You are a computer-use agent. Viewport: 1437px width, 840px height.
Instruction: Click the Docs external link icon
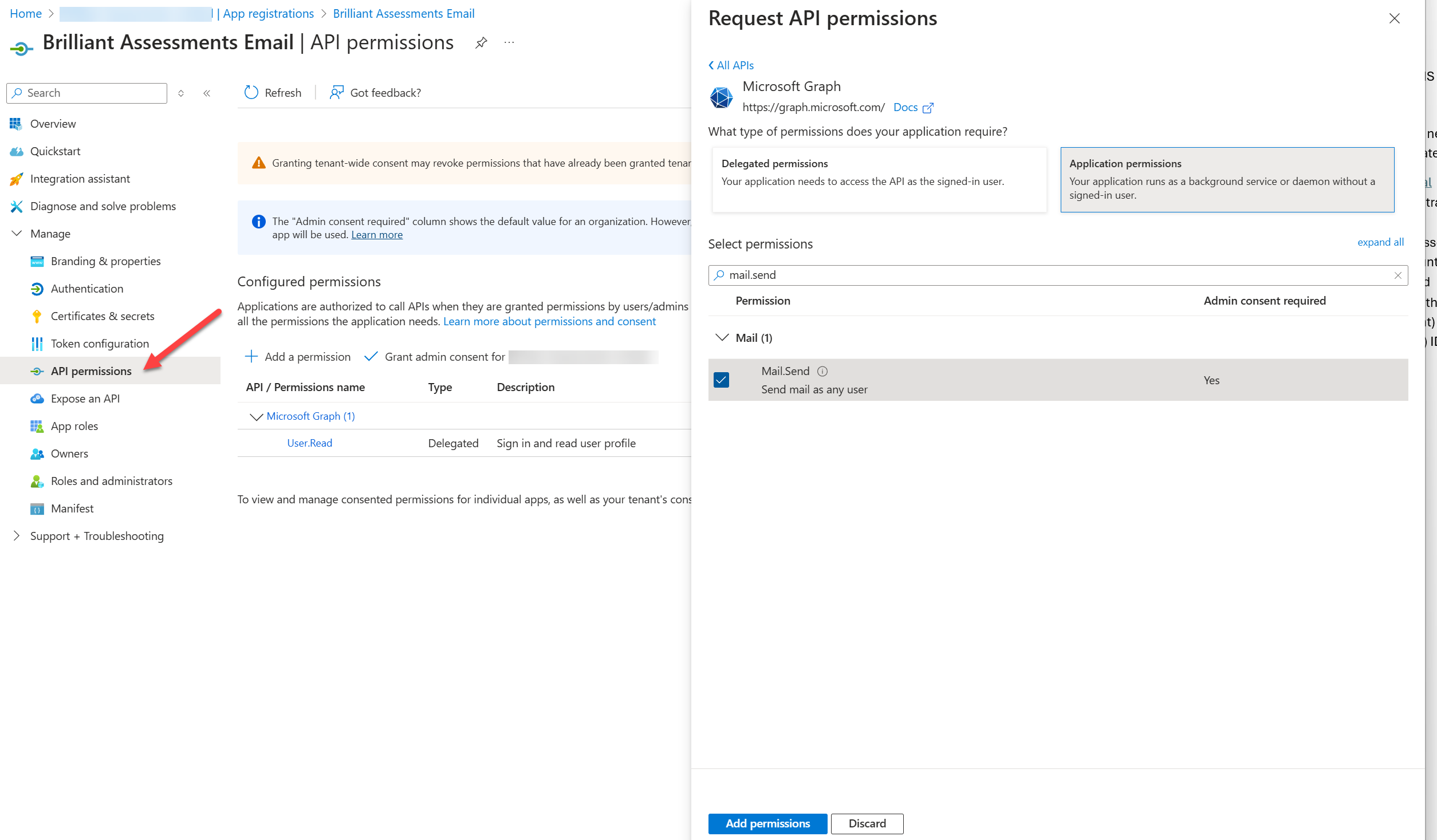(x=928, y=108)
